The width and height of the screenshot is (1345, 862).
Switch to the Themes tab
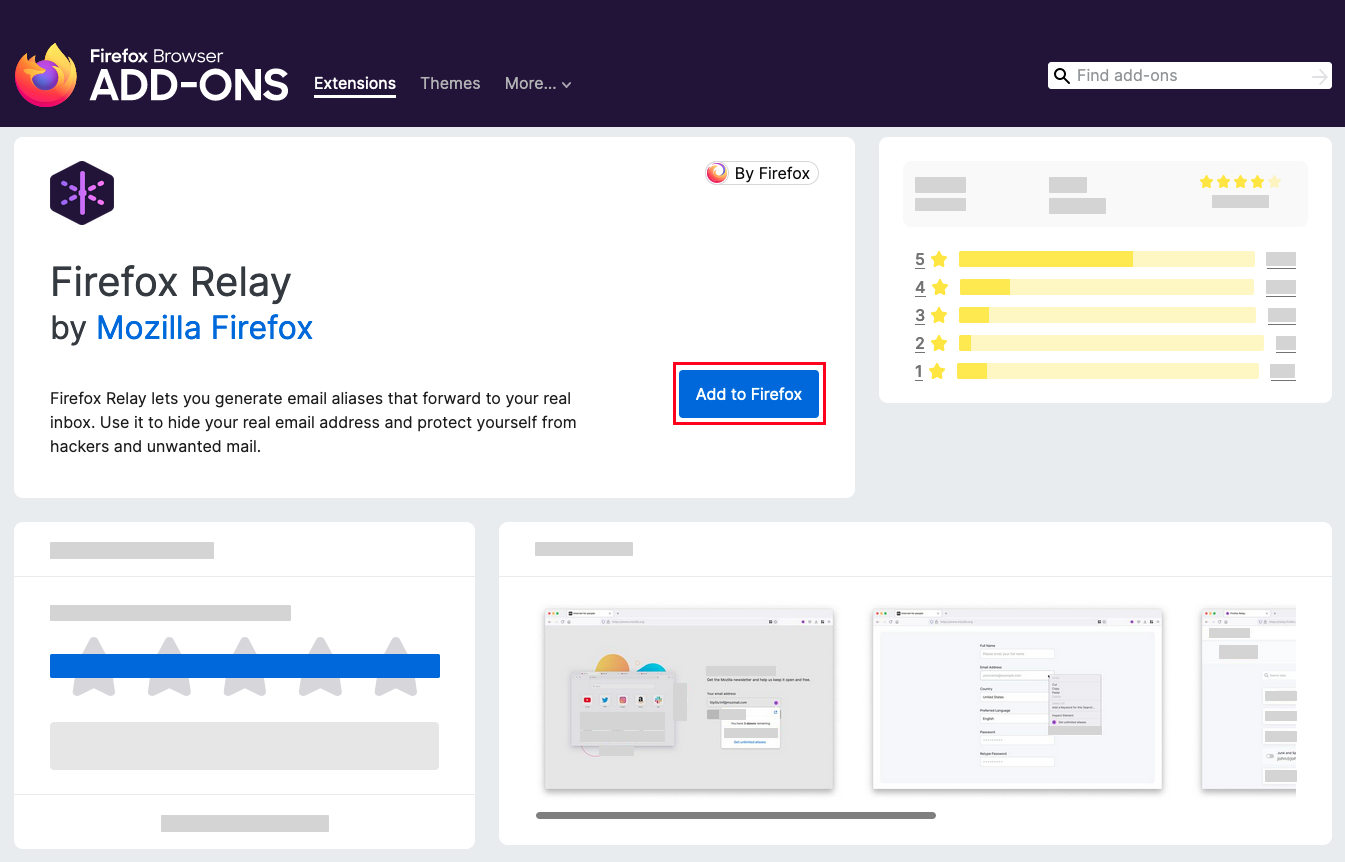pyautogui.click(x=450, y=84)
